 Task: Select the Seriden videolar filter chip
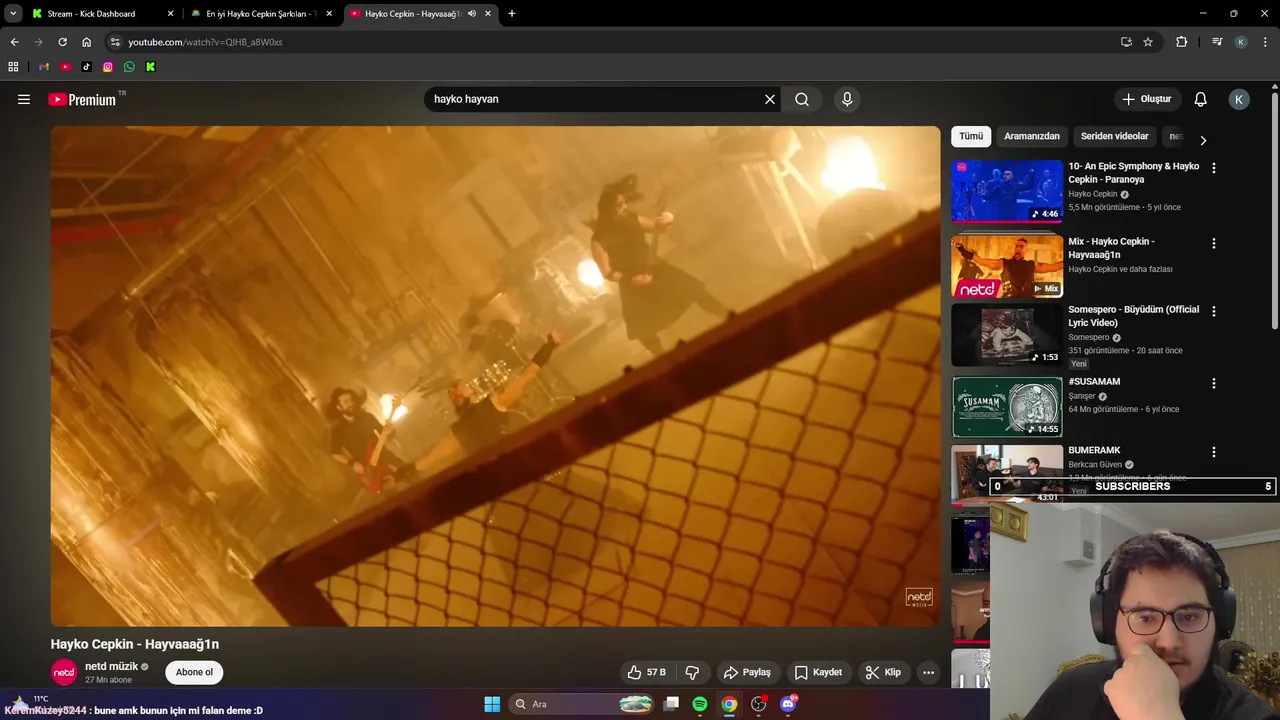point(1114,136)
